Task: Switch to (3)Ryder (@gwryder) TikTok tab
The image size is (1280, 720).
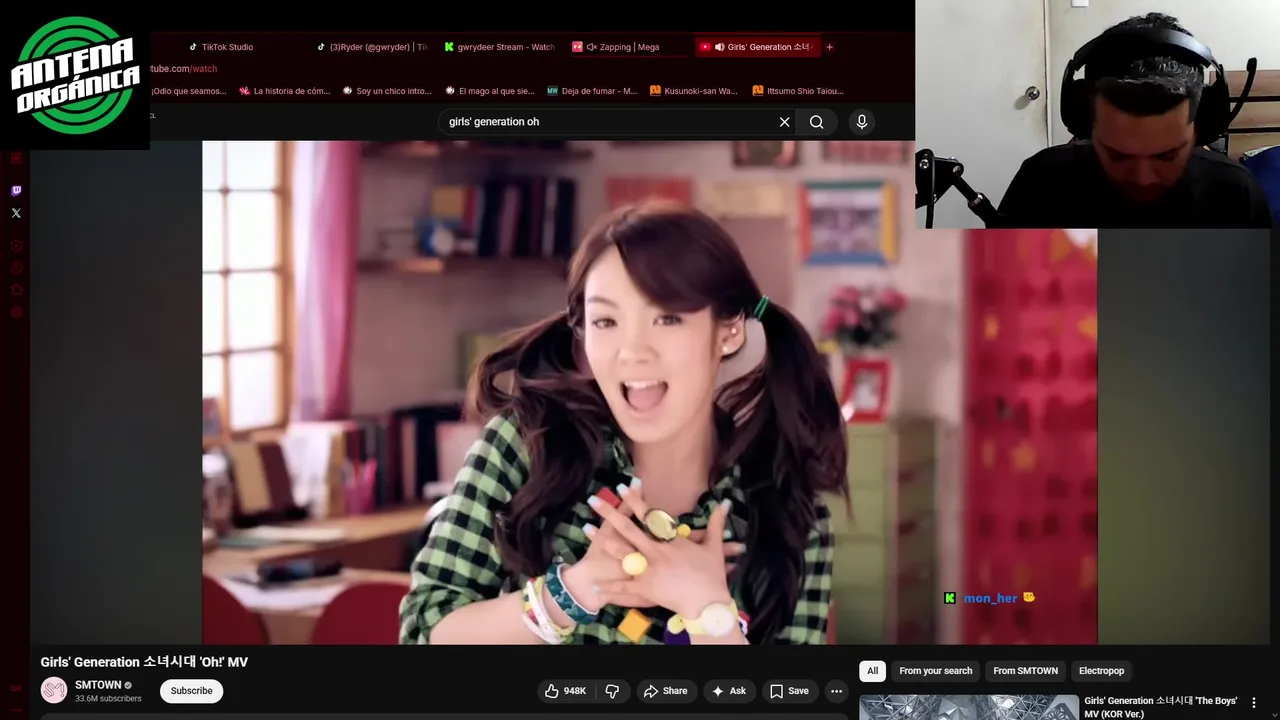Action: coord(372,47)
